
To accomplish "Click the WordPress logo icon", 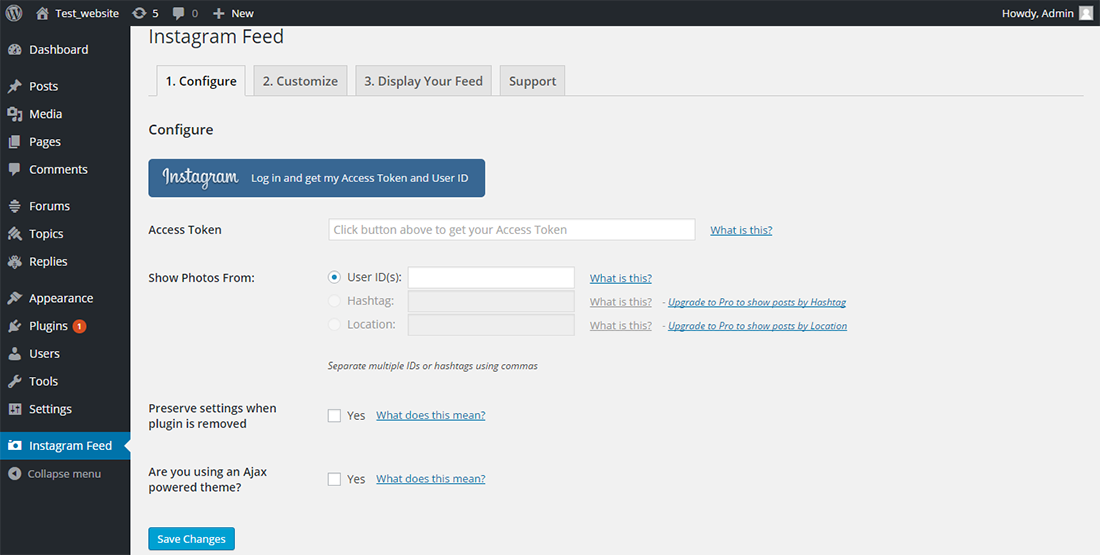I will (x=14, y=13).
